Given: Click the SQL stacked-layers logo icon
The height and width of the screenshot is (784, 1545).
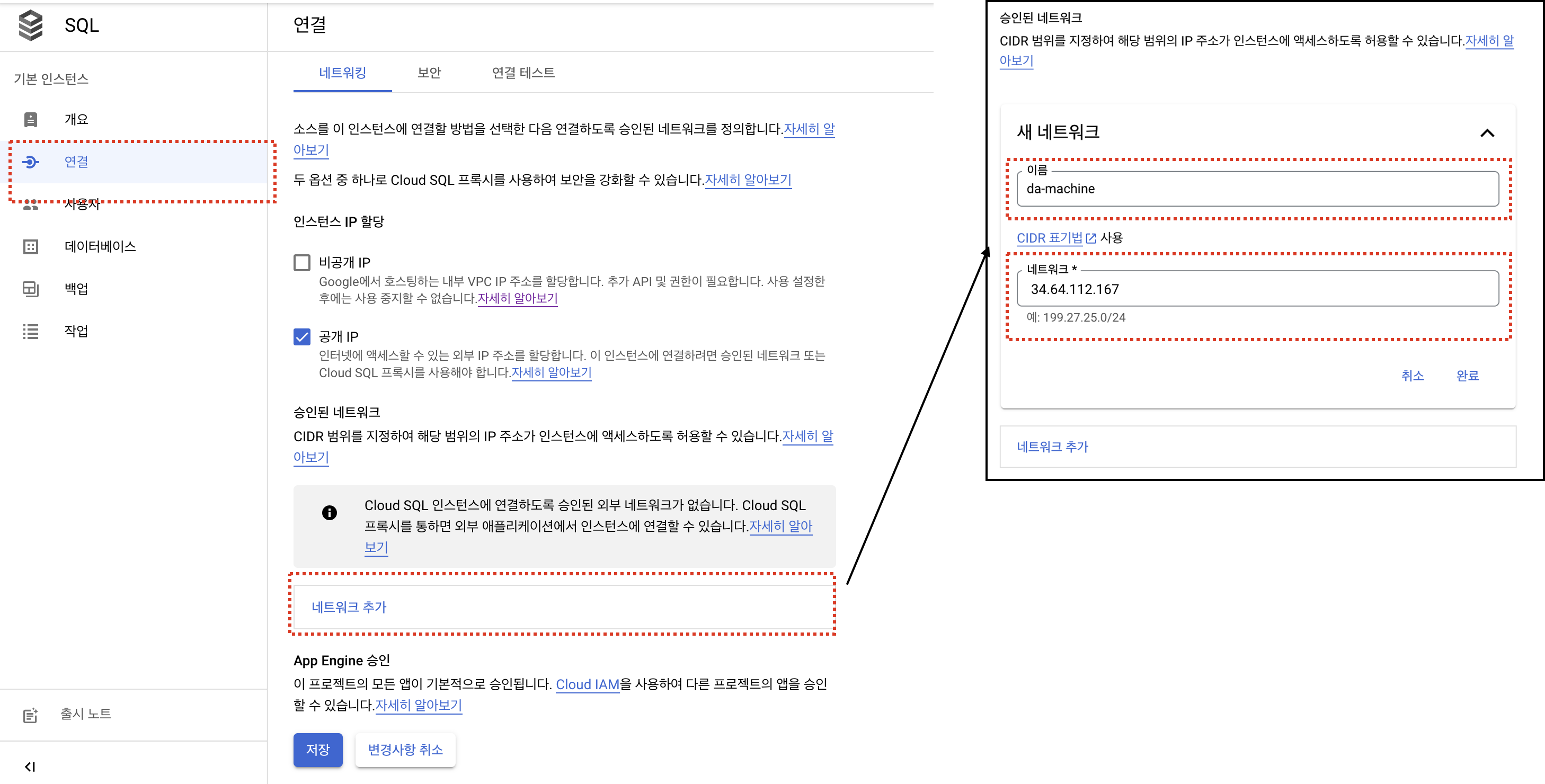Looking at the screenshot, I should (31, 25).
